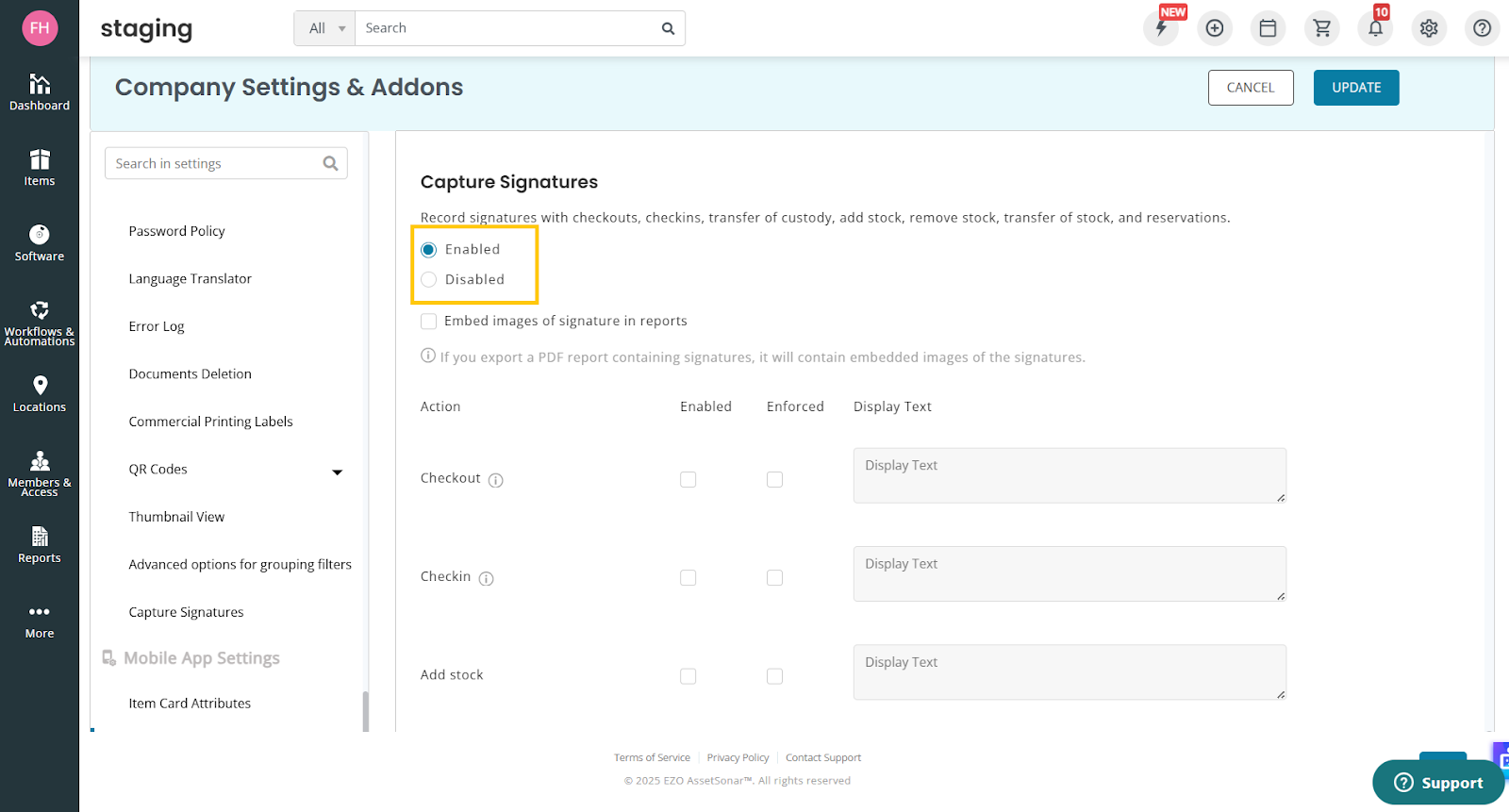1509x812 pixels.
Task: Click the plus circle add icon
Action: point(1215,28)
